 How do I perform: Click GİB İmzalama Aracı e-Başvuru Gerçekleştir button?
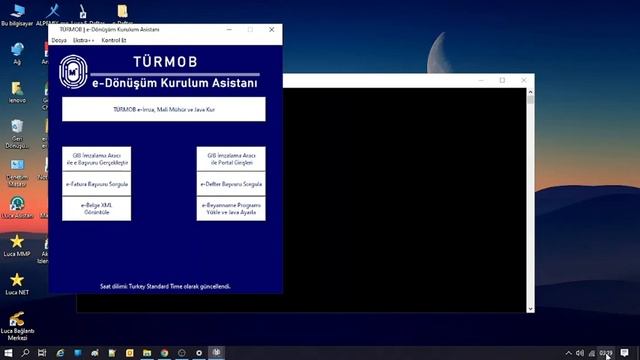[x=97, y=159]
